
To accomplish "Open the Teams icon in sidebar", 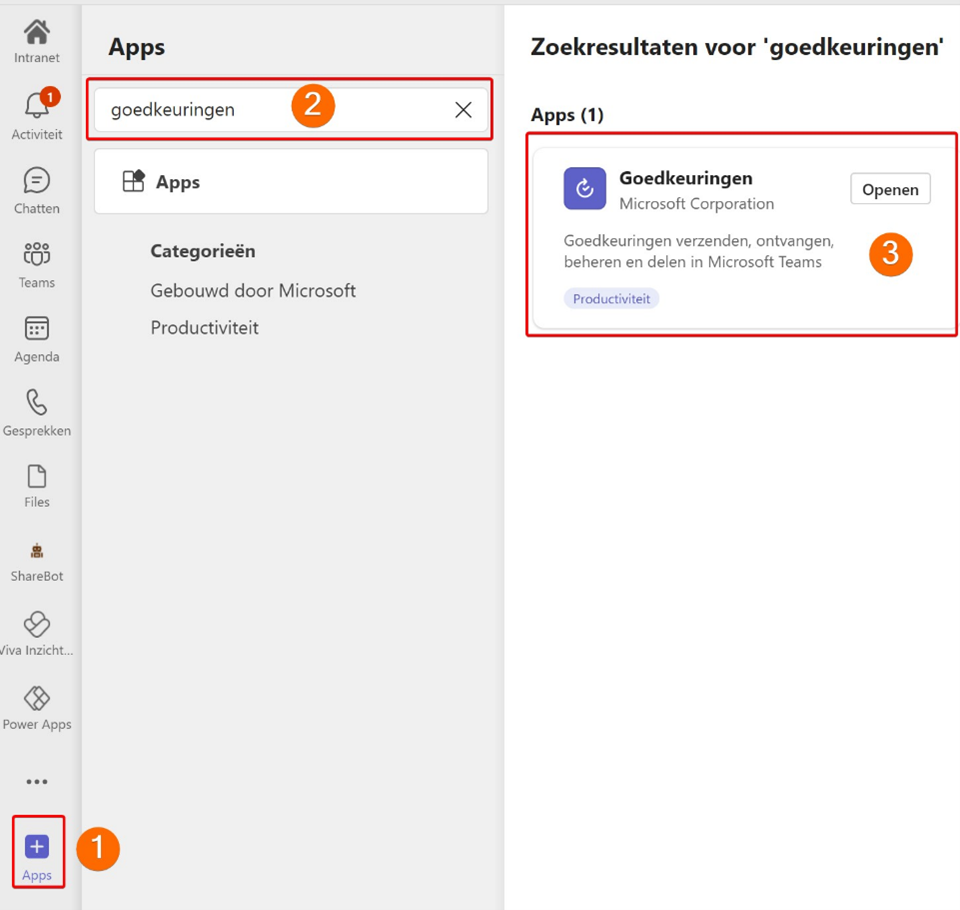I will coord(37,257).
